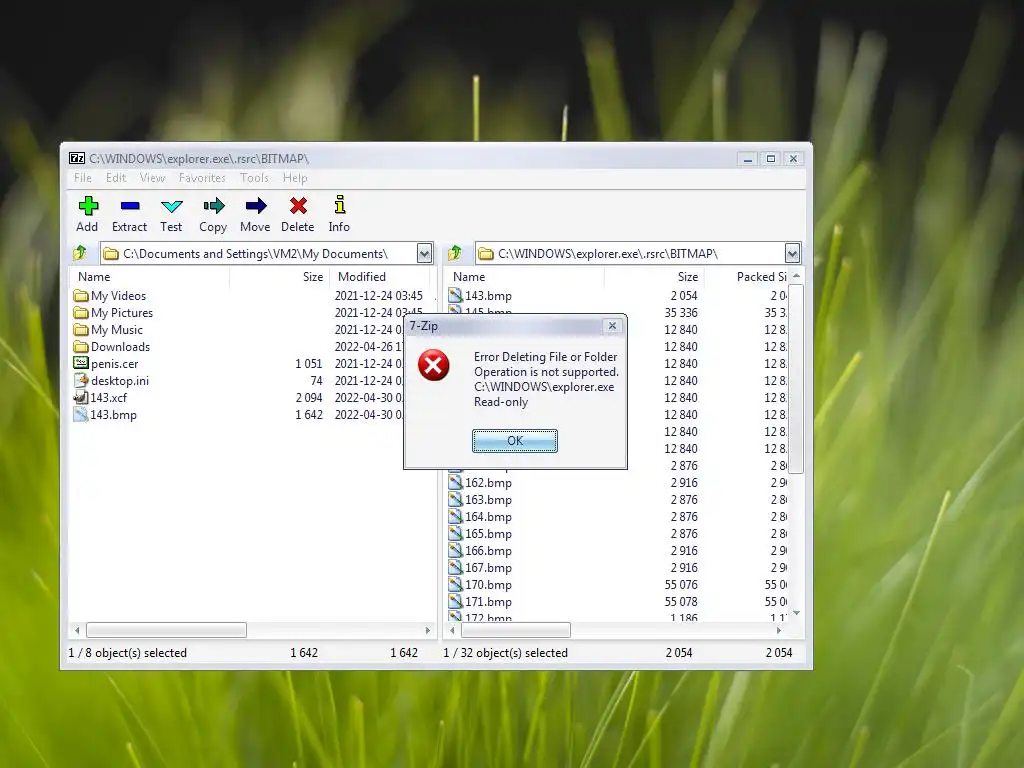The width and height of the screenshot is (1024, 768).
Task: Sort right panel by Packed Size column
Action: [746, 277]
